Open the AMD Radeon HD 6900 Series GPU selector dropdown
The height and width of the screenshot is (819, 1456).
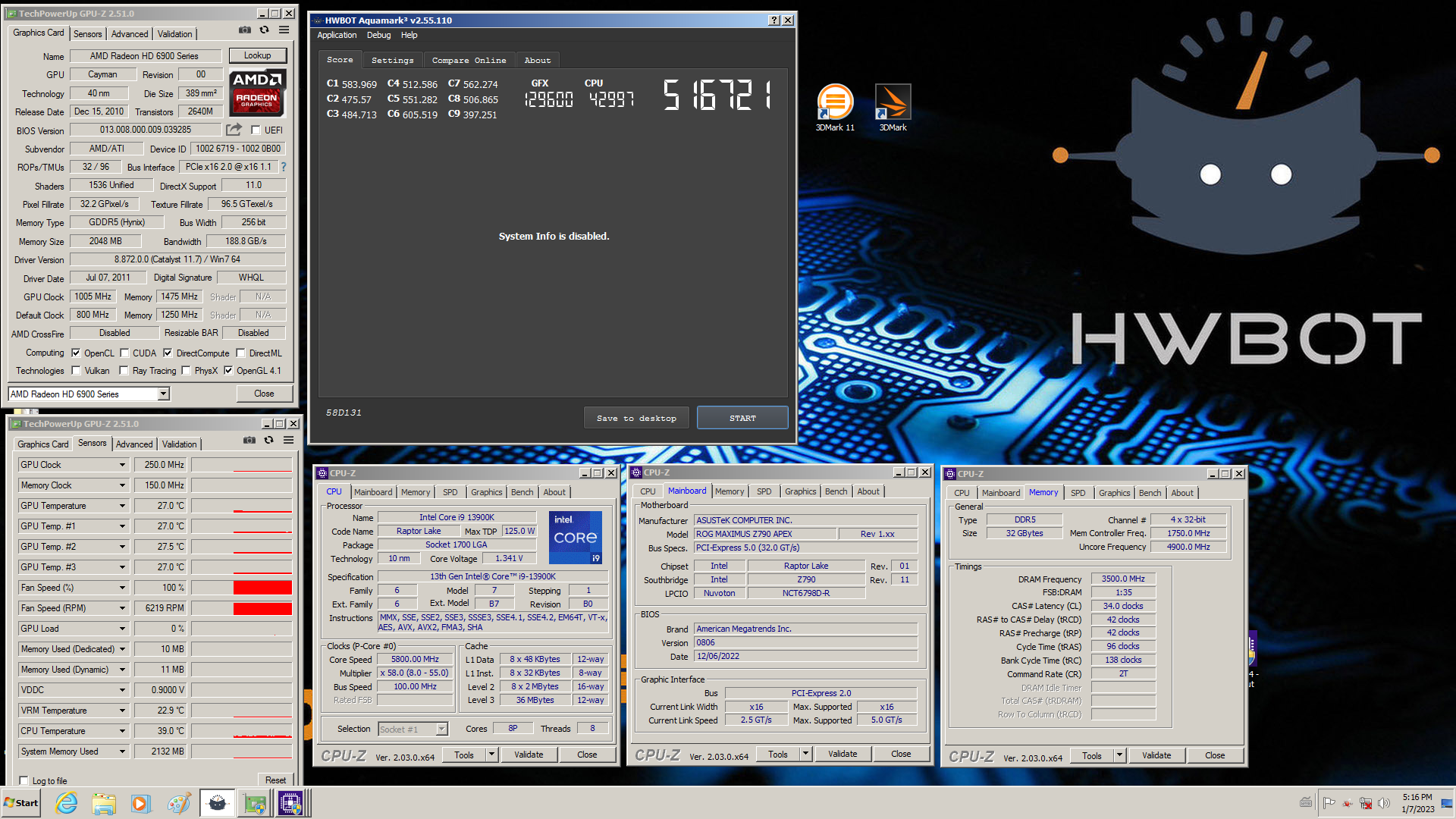click(163, 394)
